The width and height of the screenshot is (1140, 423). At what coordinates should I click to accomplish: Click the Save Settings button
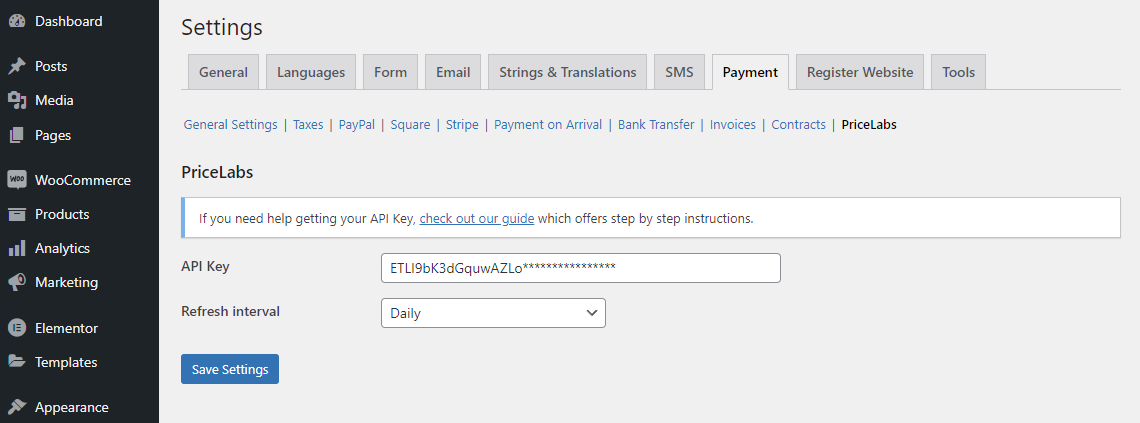point(230,369)
